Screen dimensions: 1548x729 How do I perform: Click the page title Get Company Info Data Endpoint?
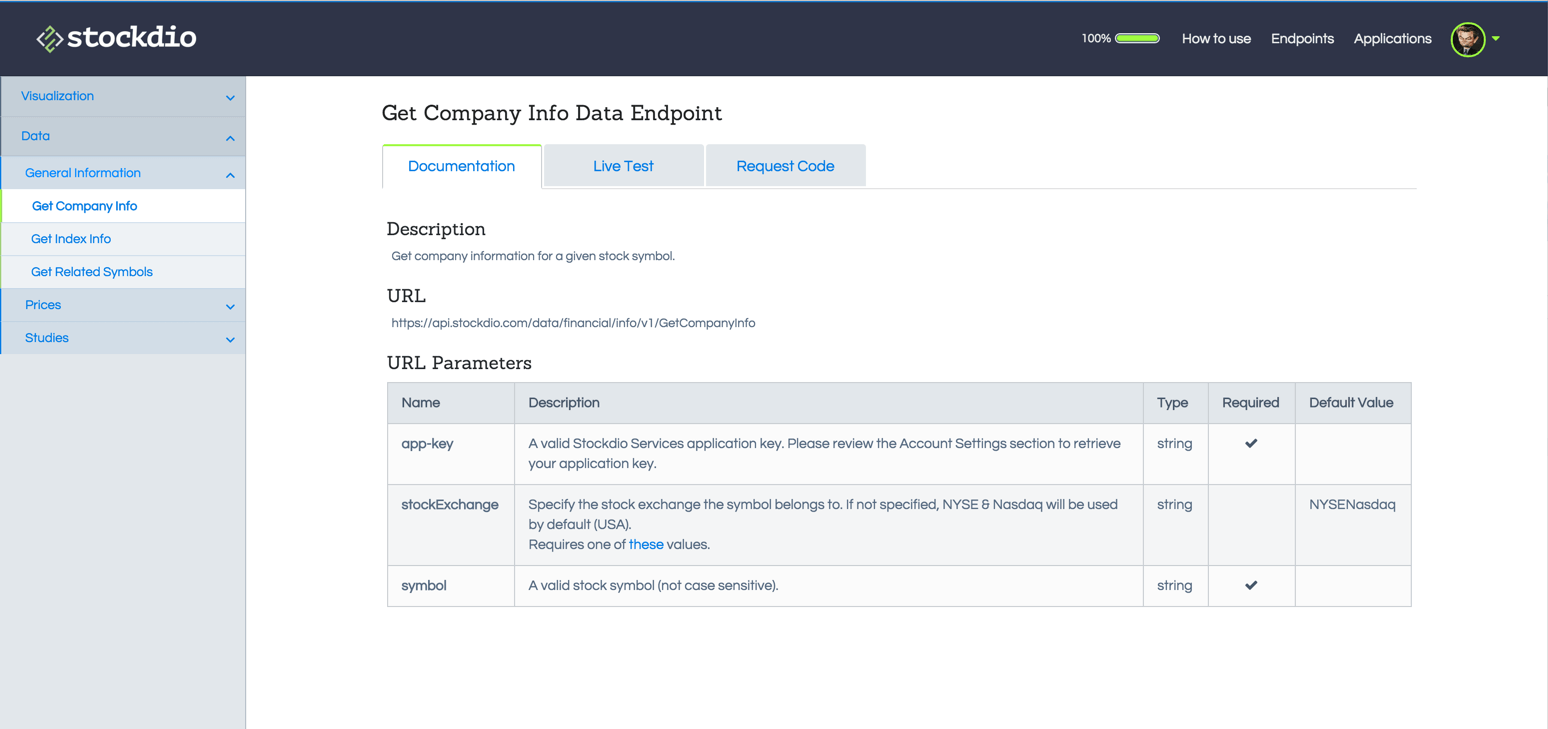click(552, 113)
